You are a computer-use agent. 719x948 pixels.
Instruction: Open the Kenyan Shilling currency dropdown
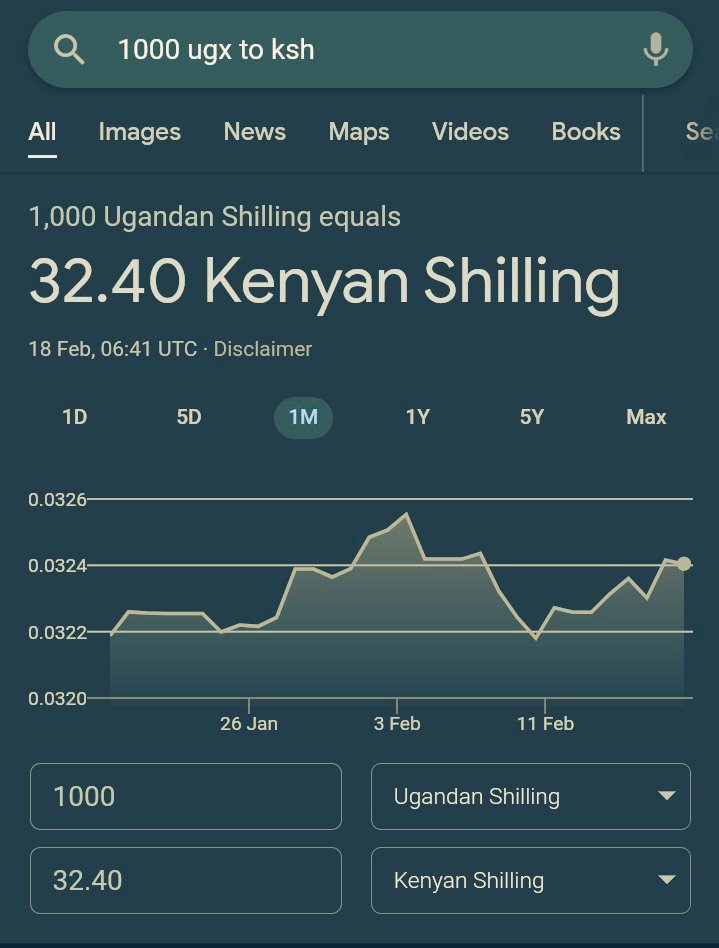(x=530, y=880)
